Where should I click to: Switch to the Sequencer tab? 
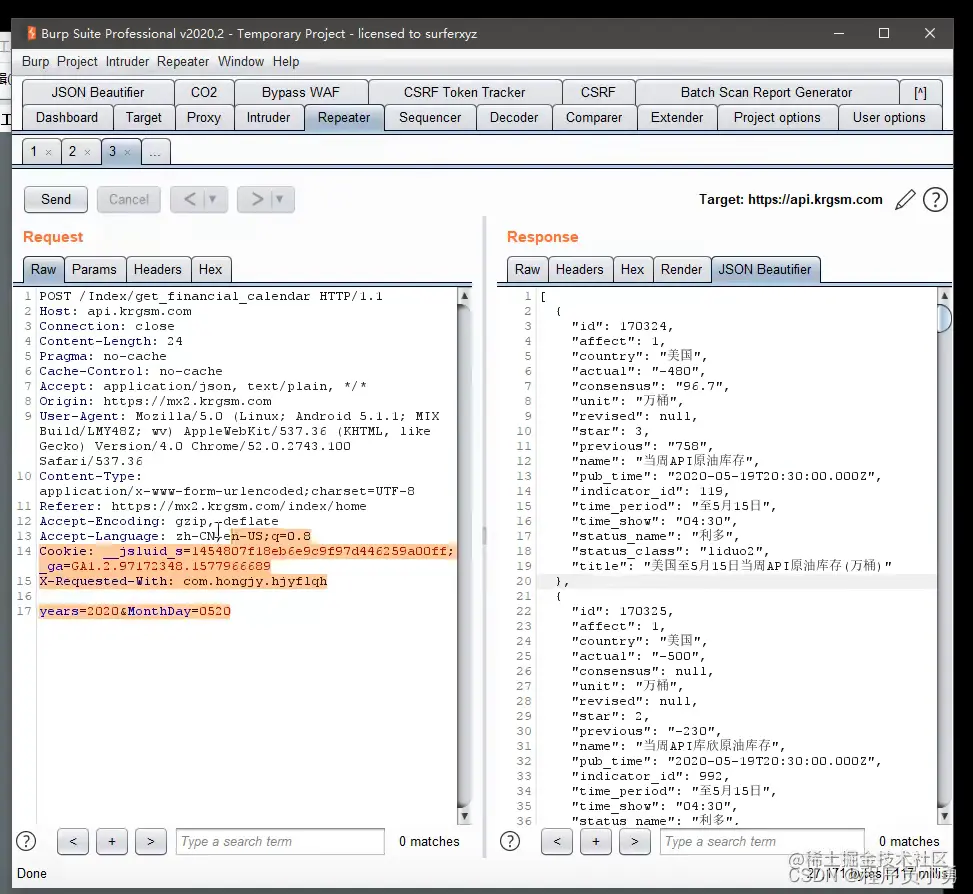click(x=430, y=118)
